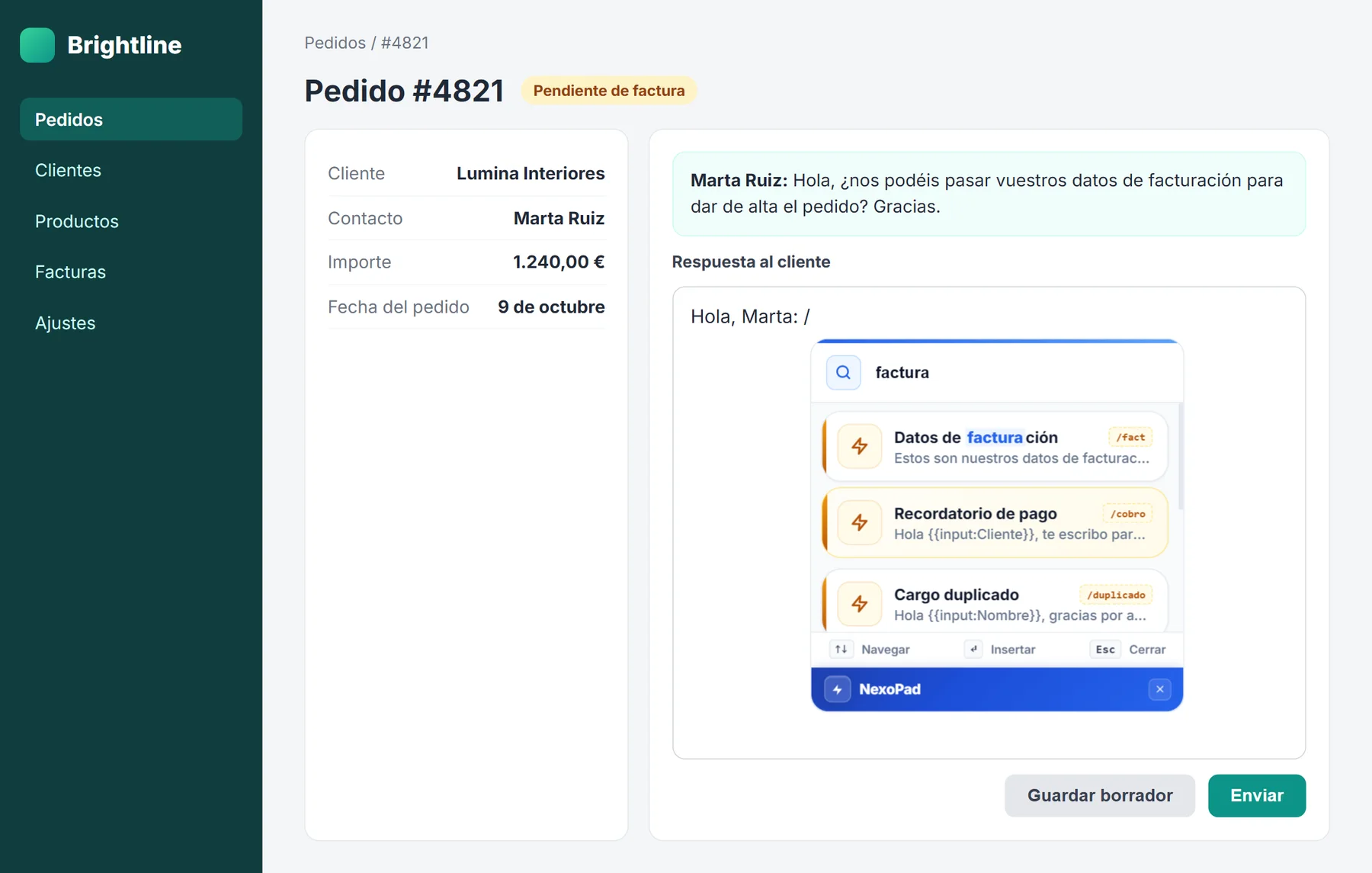1372x873 pixels.
Task: Open Pedidos in the sidebar
Action: (131, 119)
